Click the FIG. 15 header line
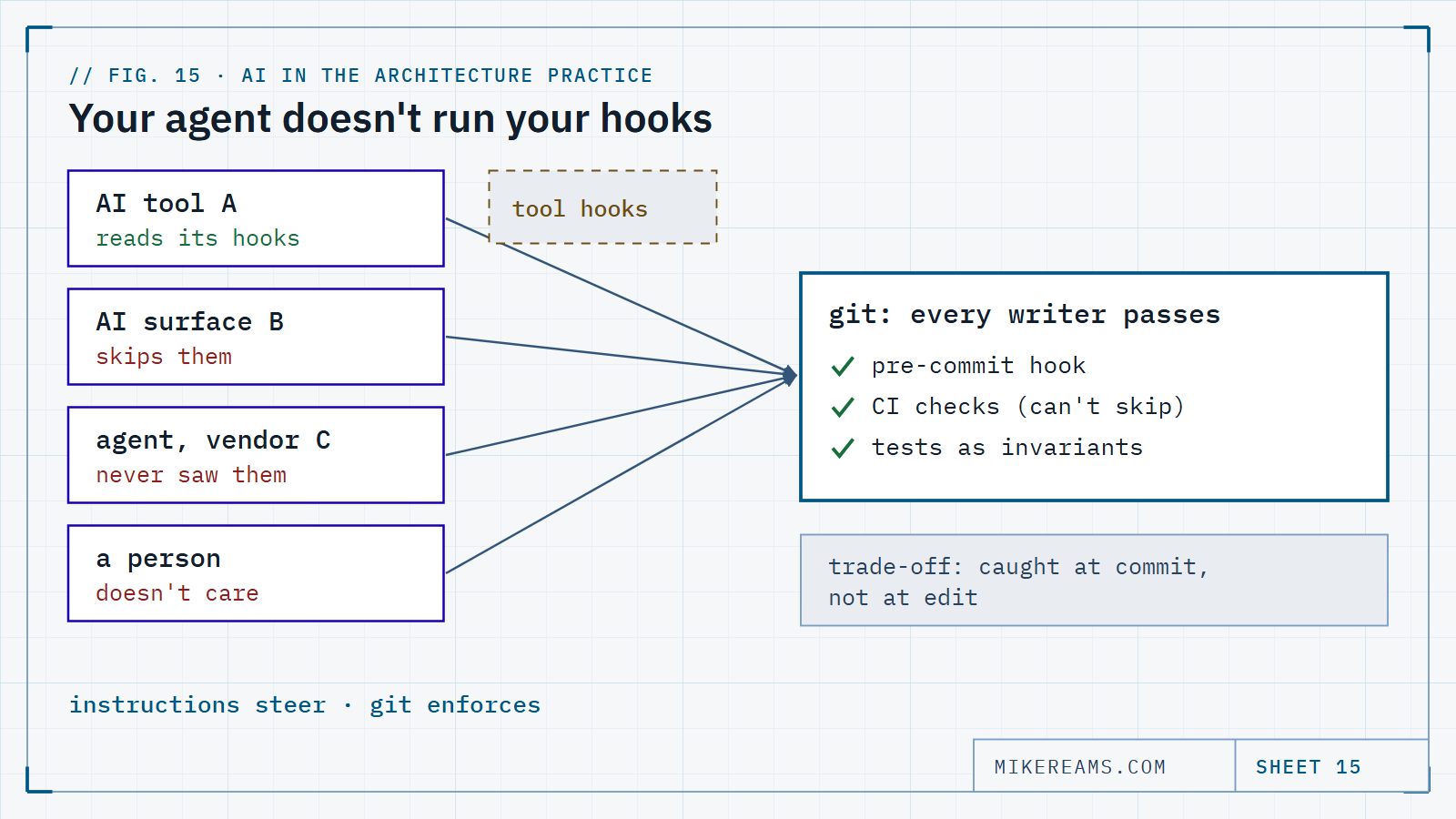 point(361,76)
